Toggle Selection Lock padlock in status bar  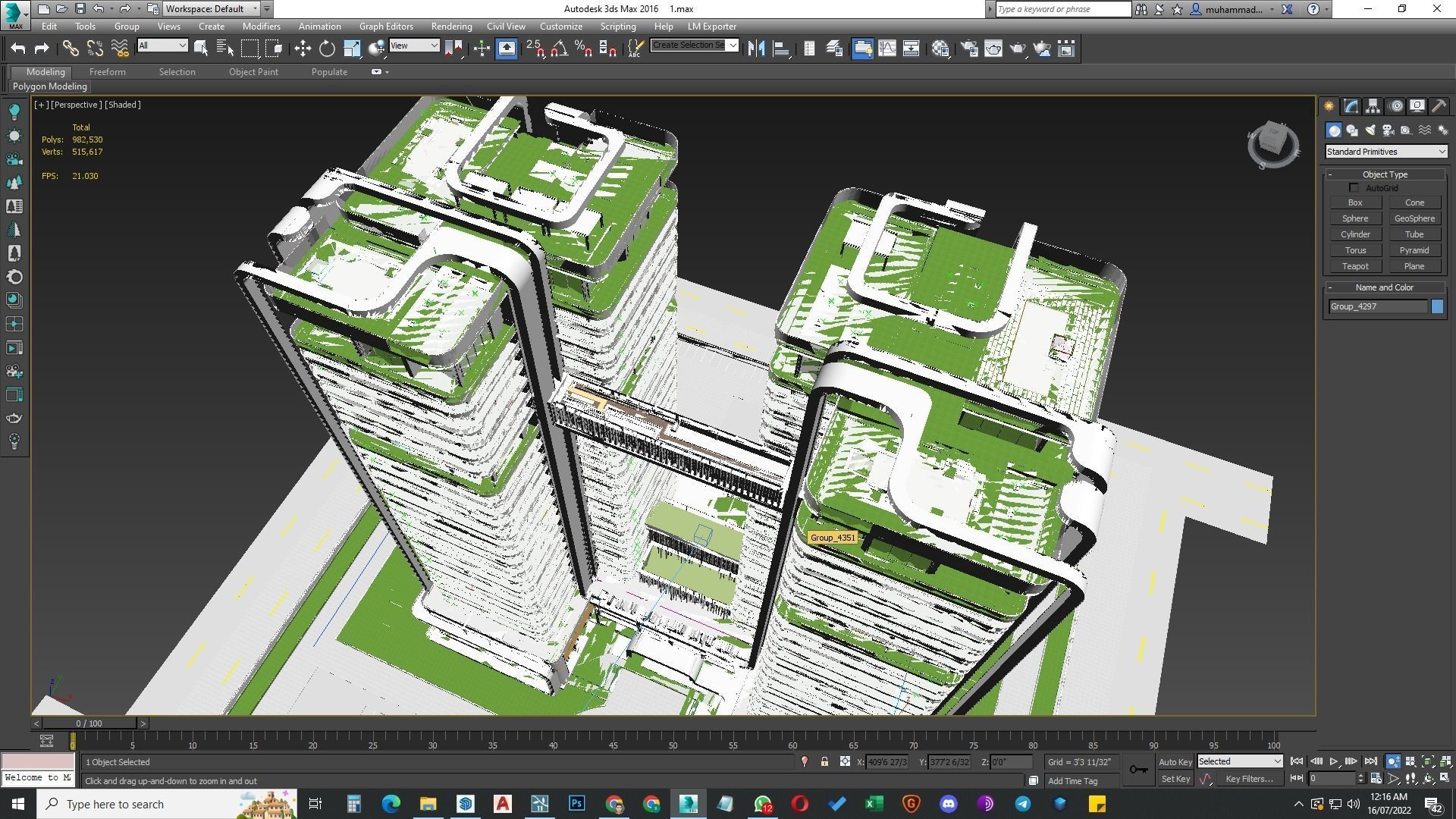824,761
